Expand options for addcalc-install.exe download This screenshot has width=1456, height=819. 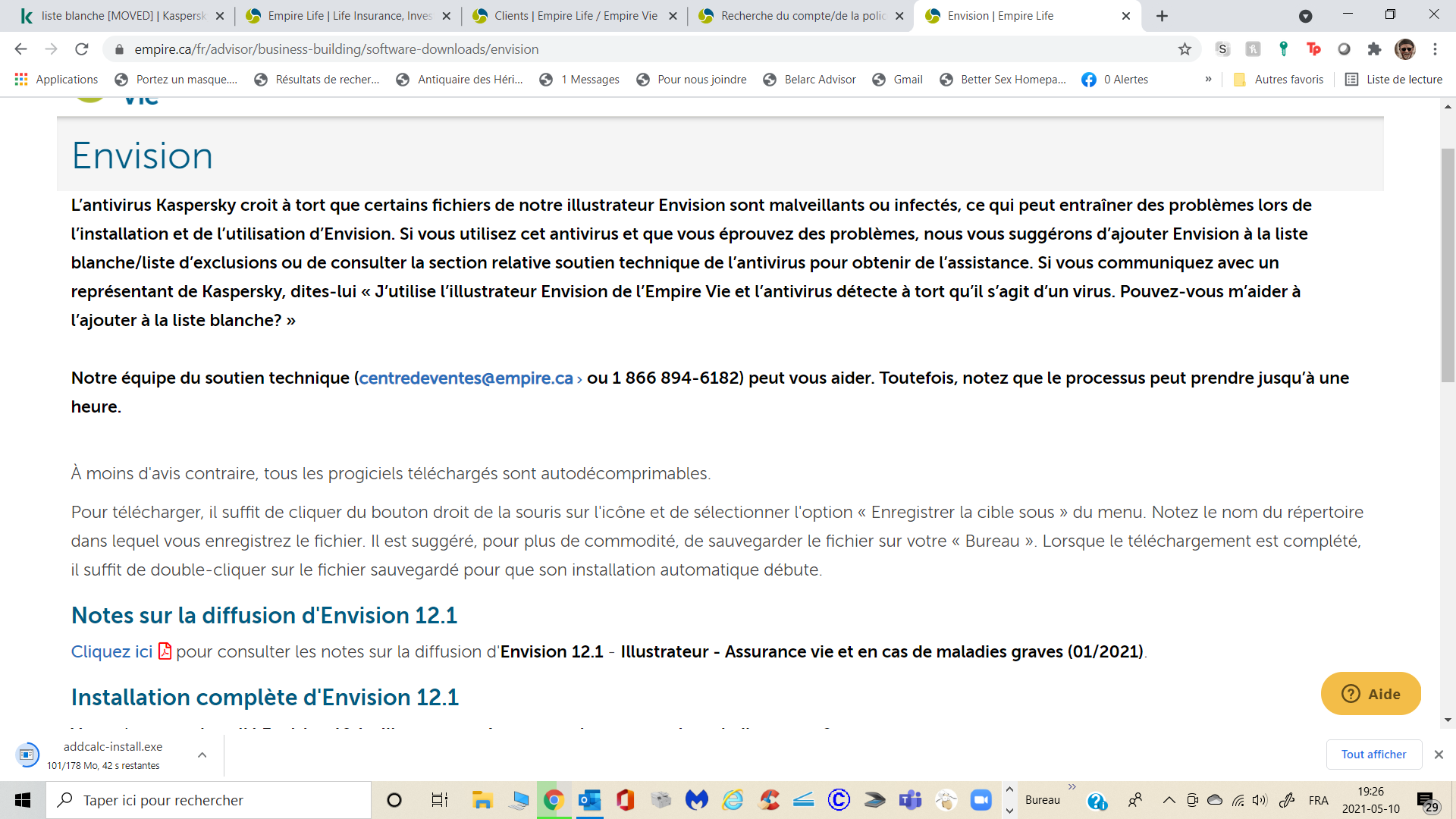pyautogui.click(x=202, y=755)
